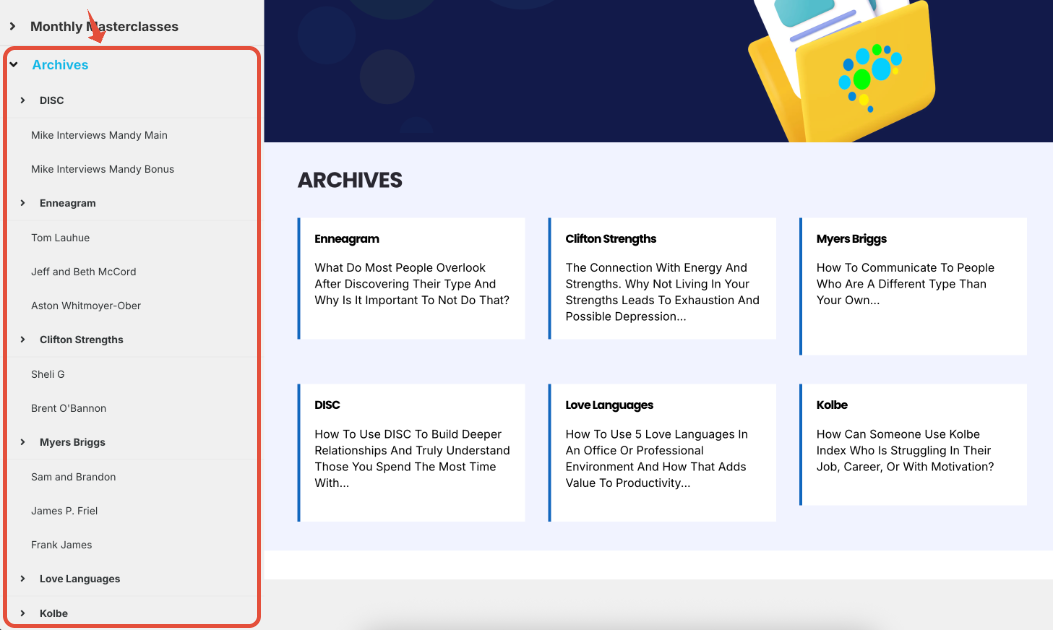This screenshot has width=1053, height=630.
Task: Open the Monthly Masterclasses menu label
Action: (x=104, y=26)
